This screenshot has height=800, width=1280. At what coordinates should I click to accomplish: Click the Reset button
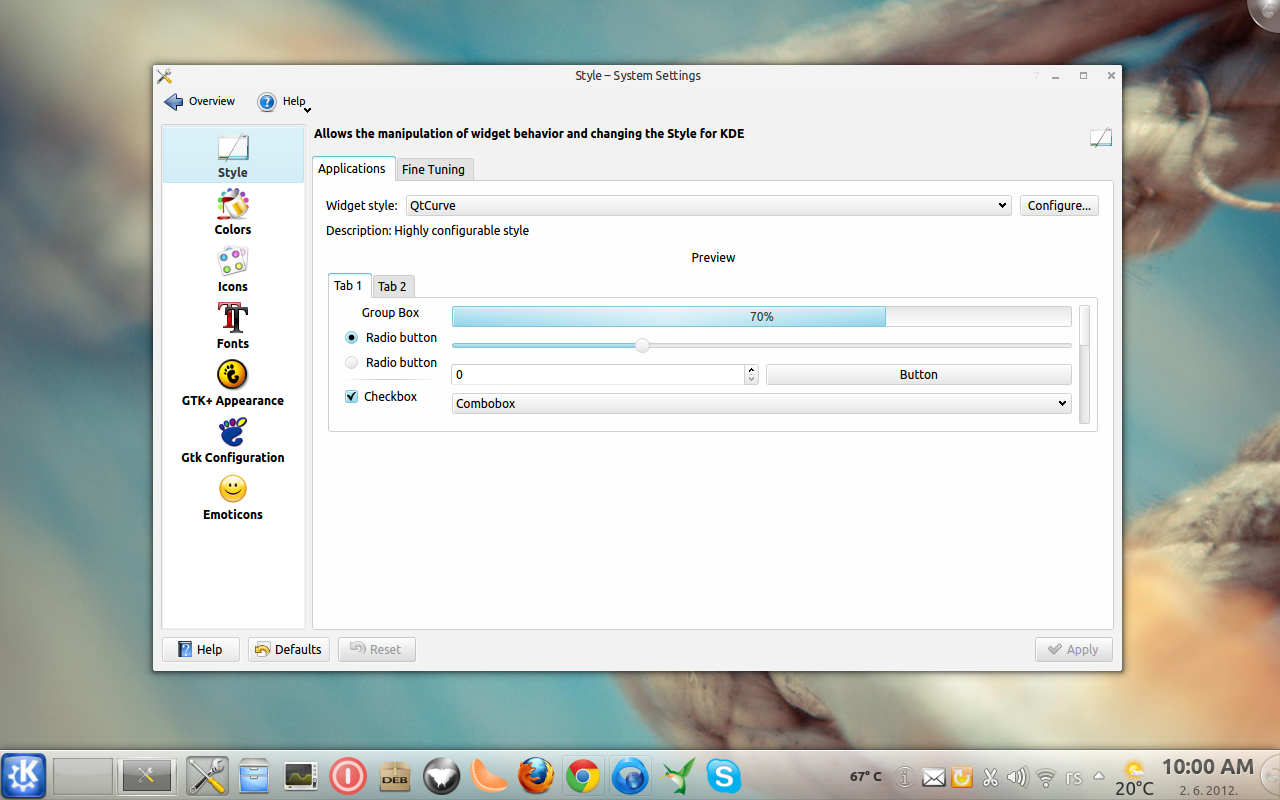(x=376, y=649)
